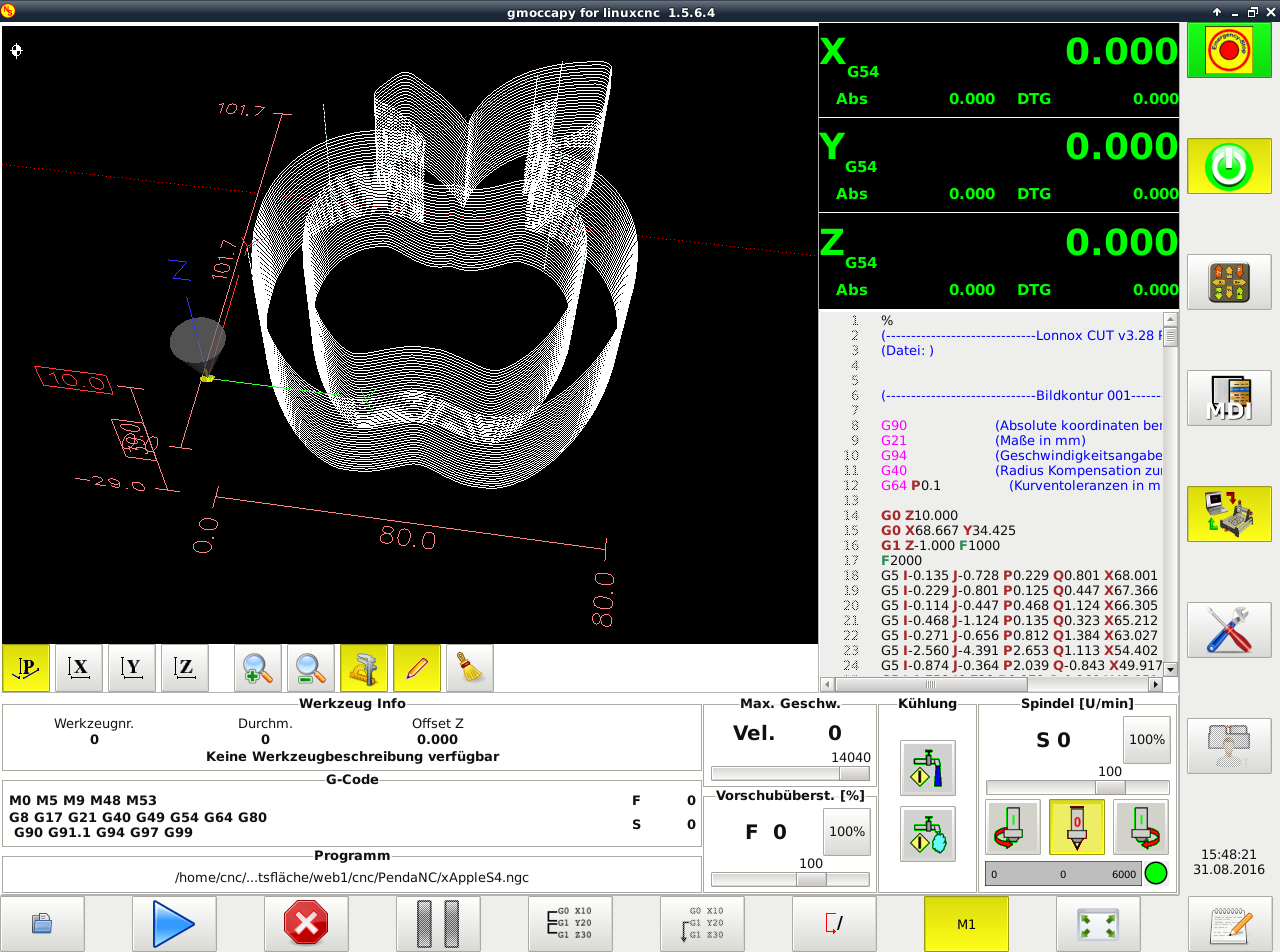Toggle mist coolant
The height and width of the screenshot is (952, 1280).
click(x=928, y=834)
